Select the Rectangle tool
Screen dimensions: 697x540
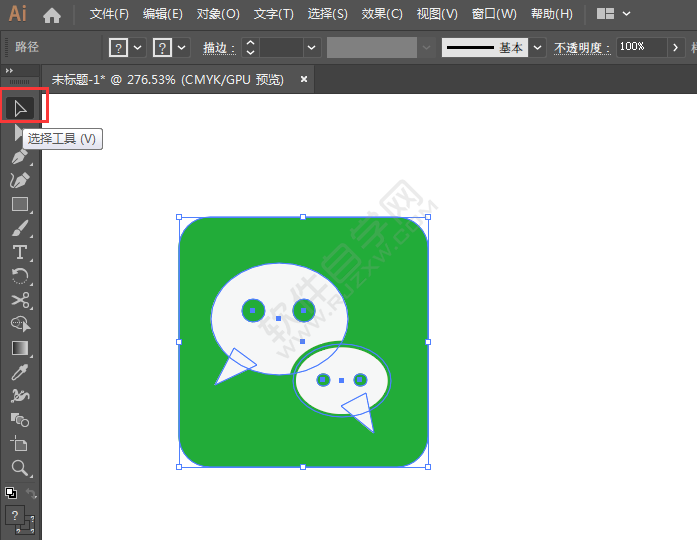tap(20, 204)
